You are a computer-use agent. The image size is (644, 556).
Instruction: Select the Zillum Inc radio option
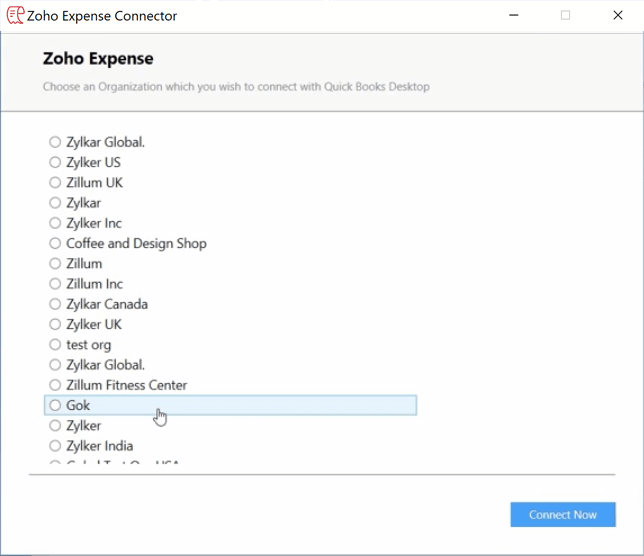tap(56, 284)
